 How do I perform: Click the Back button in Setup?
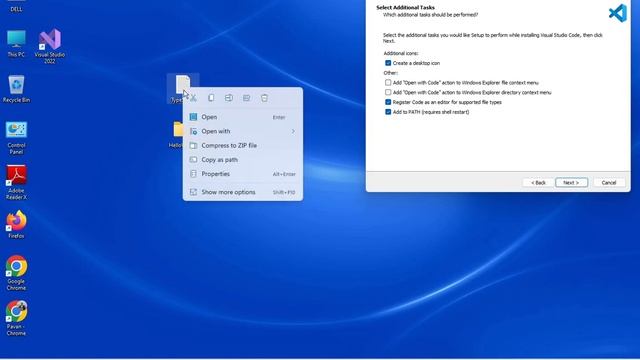pos(538,183)
